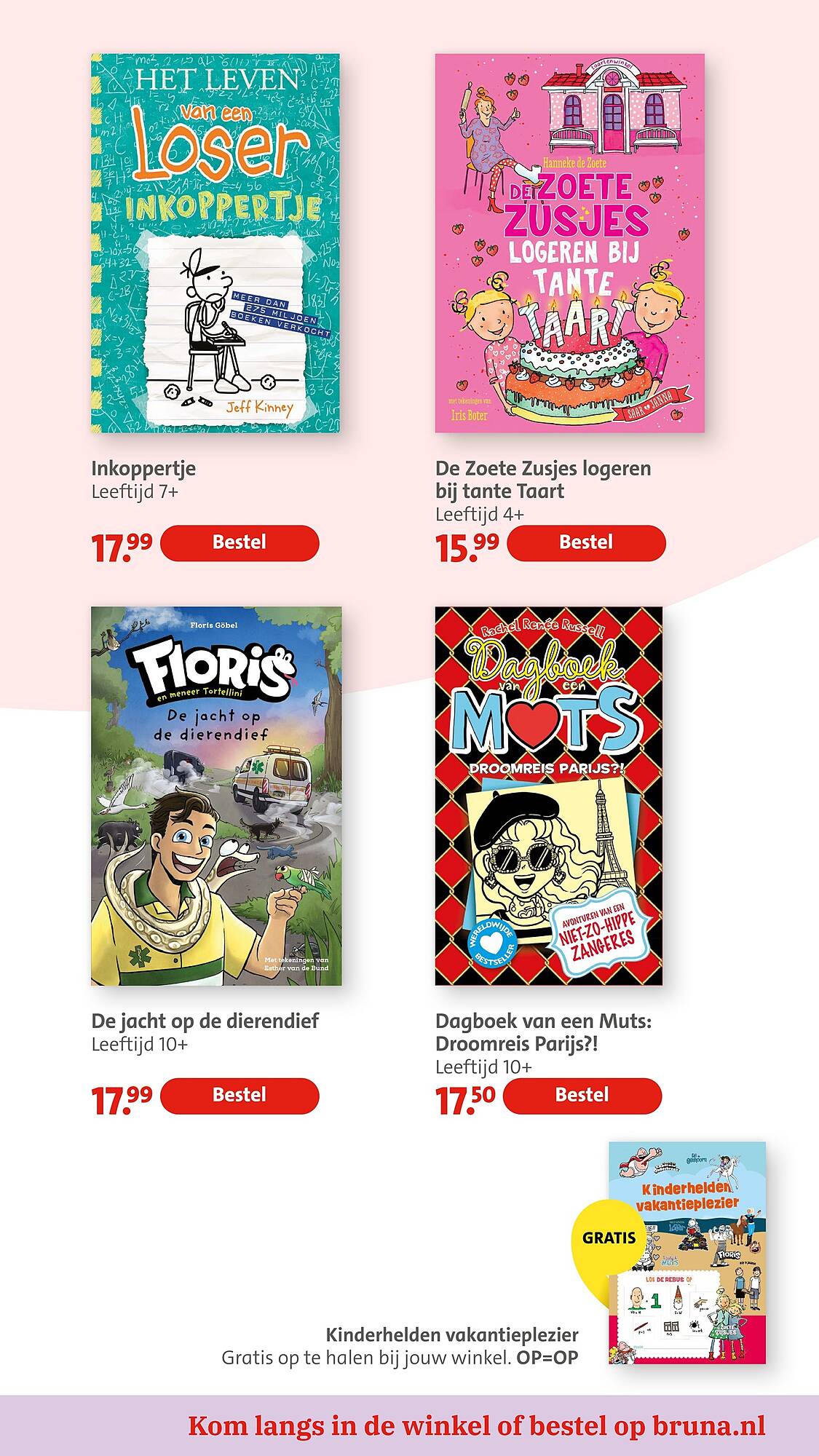Click De jacht op de dierendief title
The height and width of the screenshot is (1456, 819).
click(x=205, y=1021)
